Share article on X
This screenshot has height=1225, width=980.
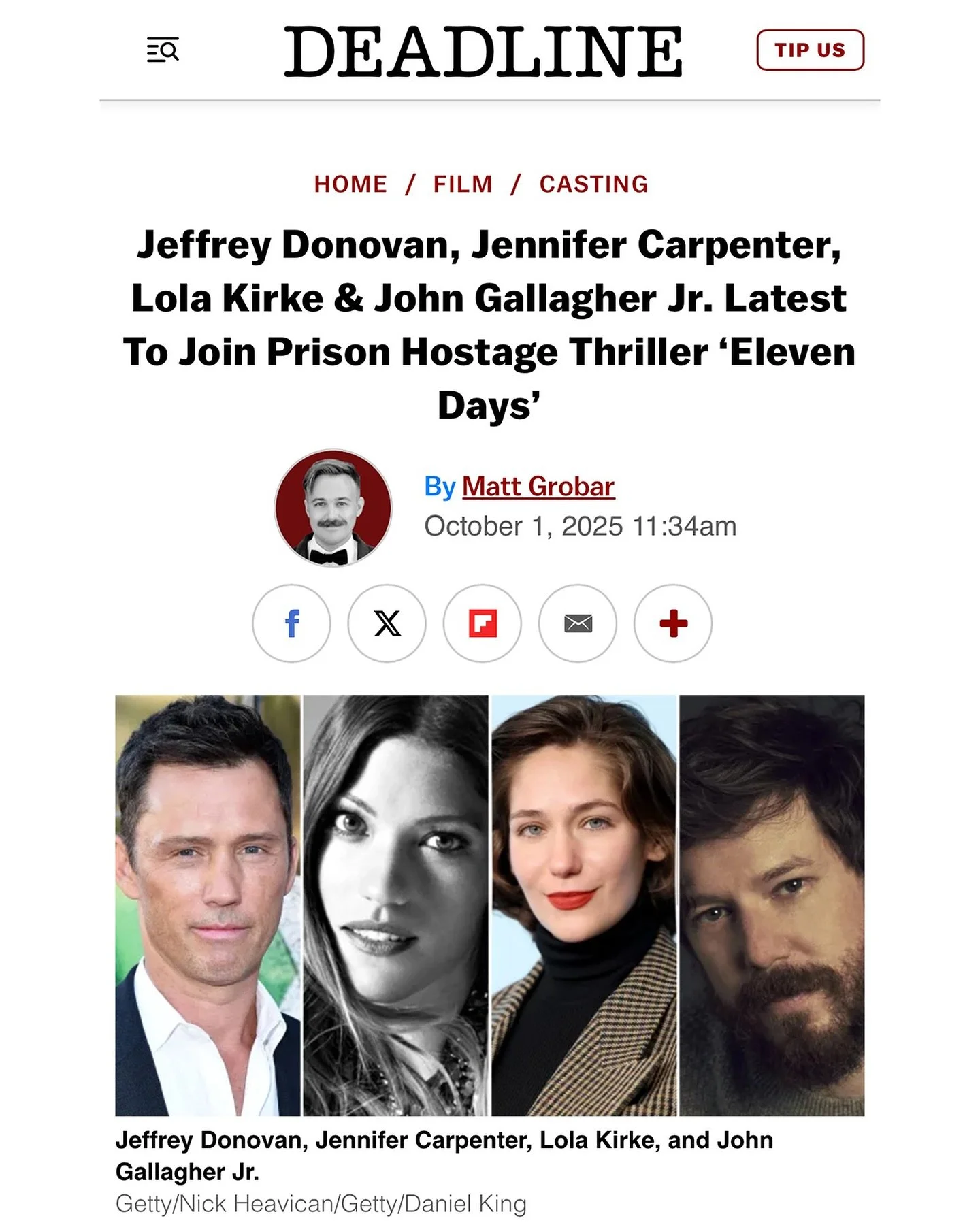[387, 623]
